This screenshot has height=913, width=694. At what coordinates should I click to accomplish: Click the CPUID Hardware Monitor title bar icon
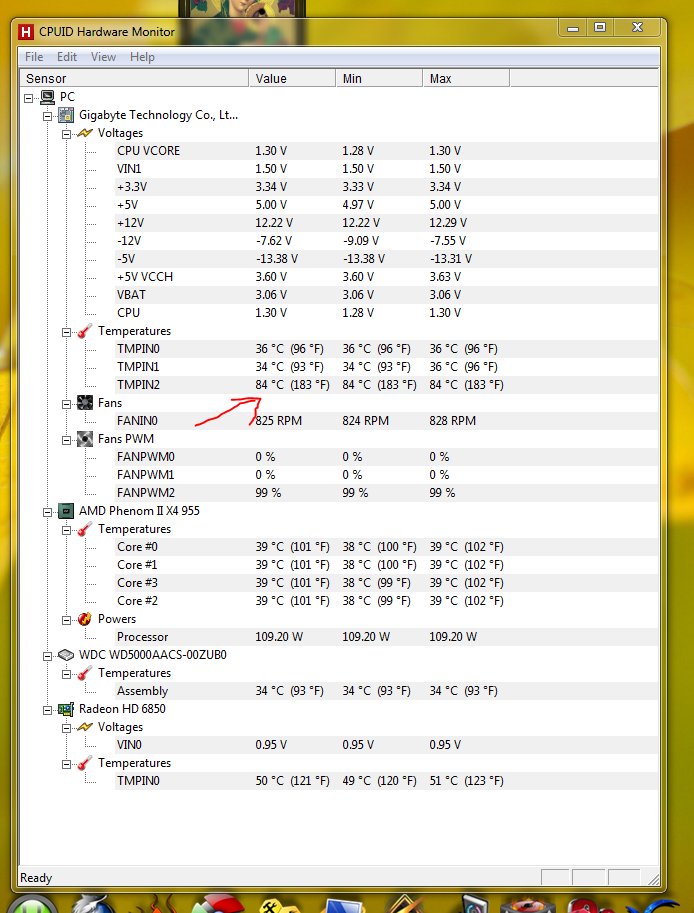pos(26,31)
